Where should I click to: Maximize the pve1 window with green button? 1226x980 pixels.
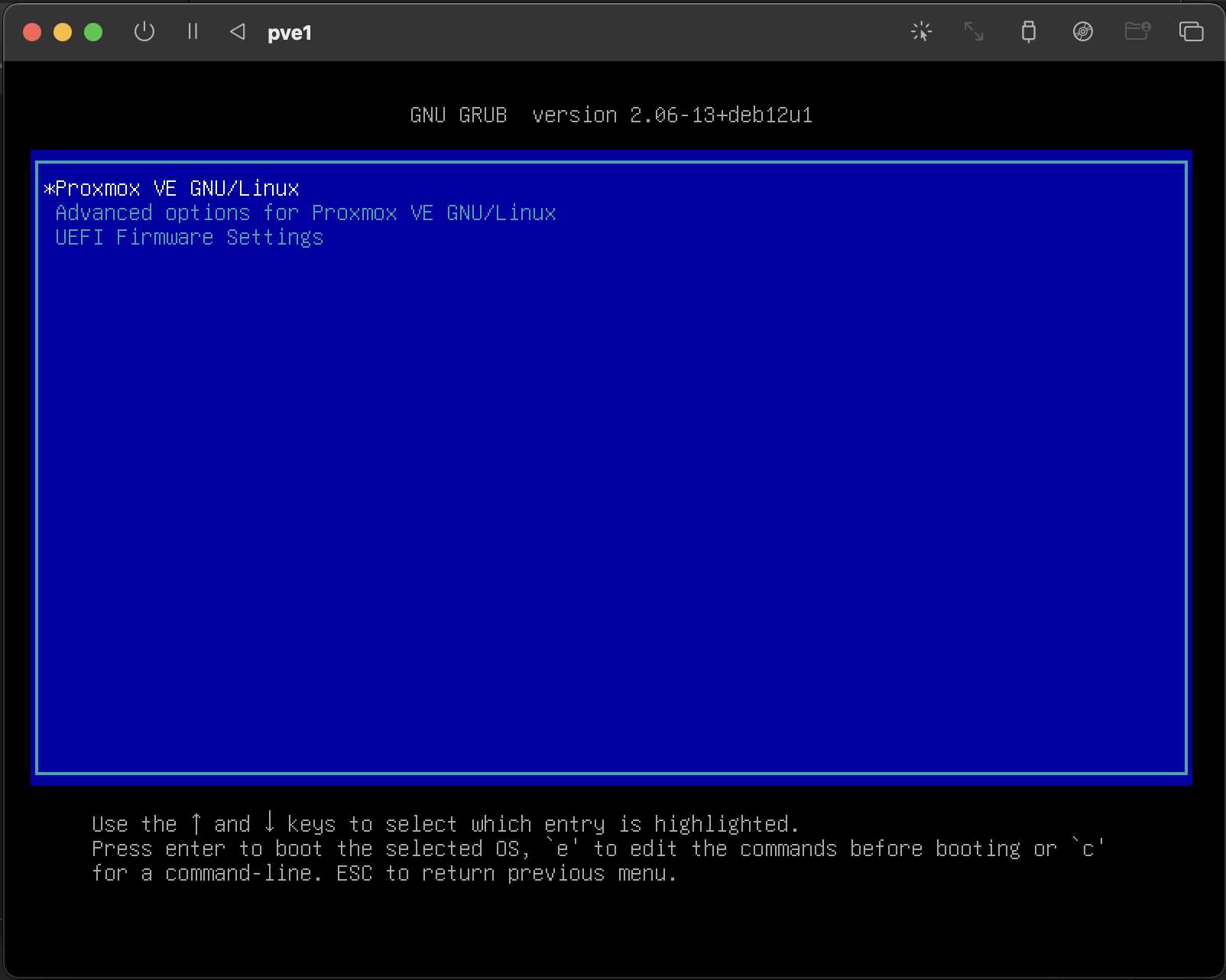point(93,32)
